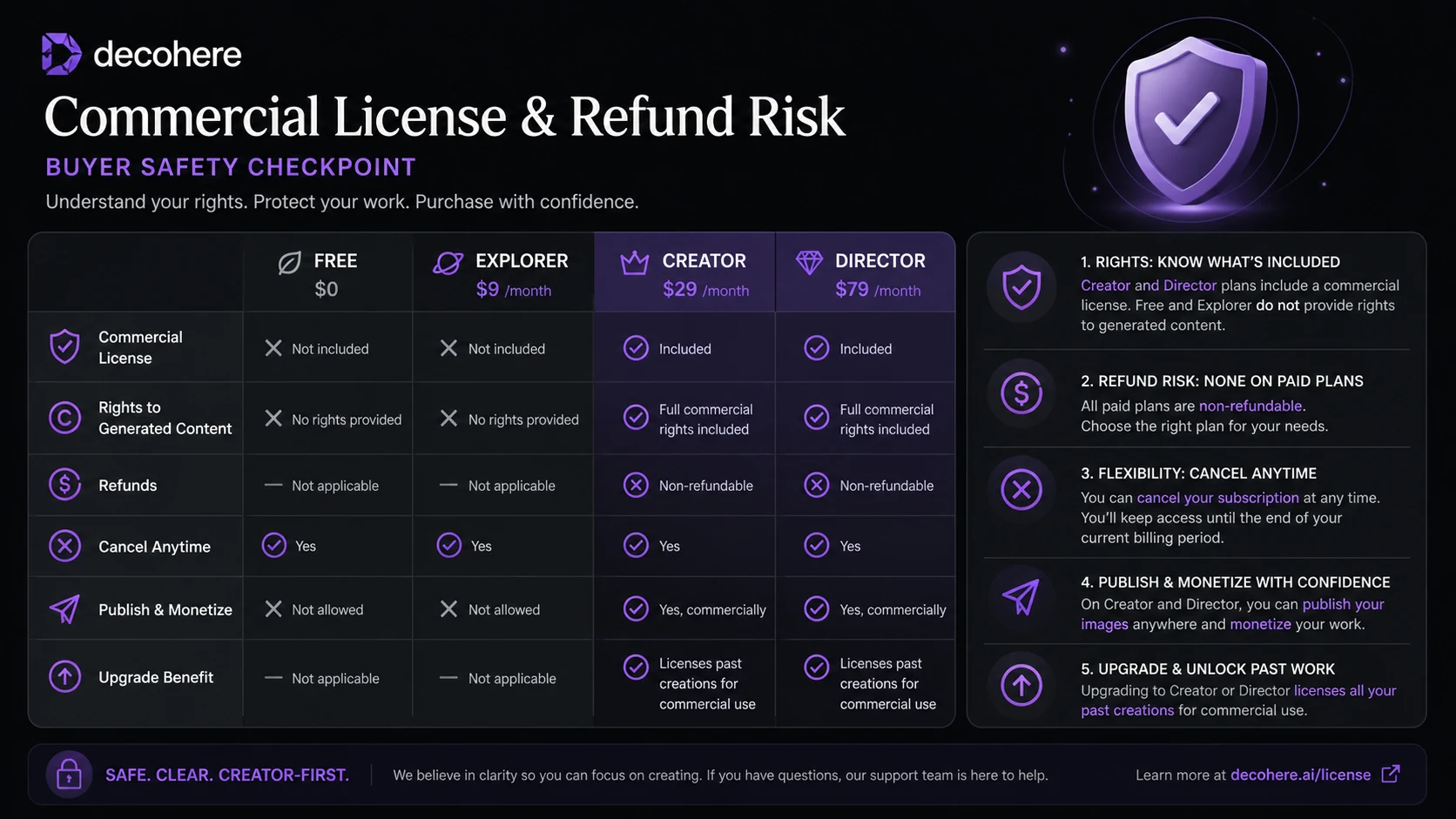Click the 'SAFE. CLEAR. CREATOR-FIRST.' footer text
This screenshot has width=1456, height=819.
click(227, 775)
